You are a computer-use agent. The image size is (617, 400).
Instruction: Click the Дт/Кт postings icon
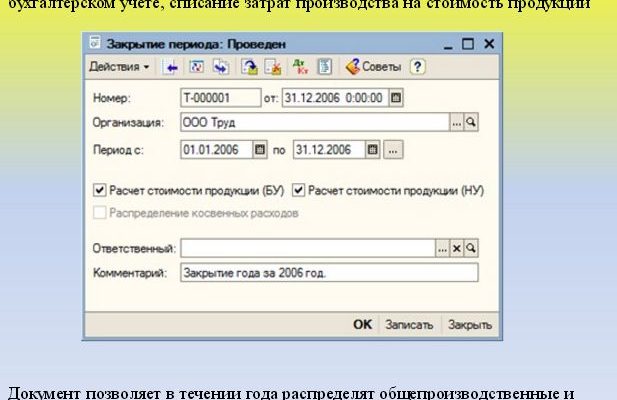pos(300,67)
